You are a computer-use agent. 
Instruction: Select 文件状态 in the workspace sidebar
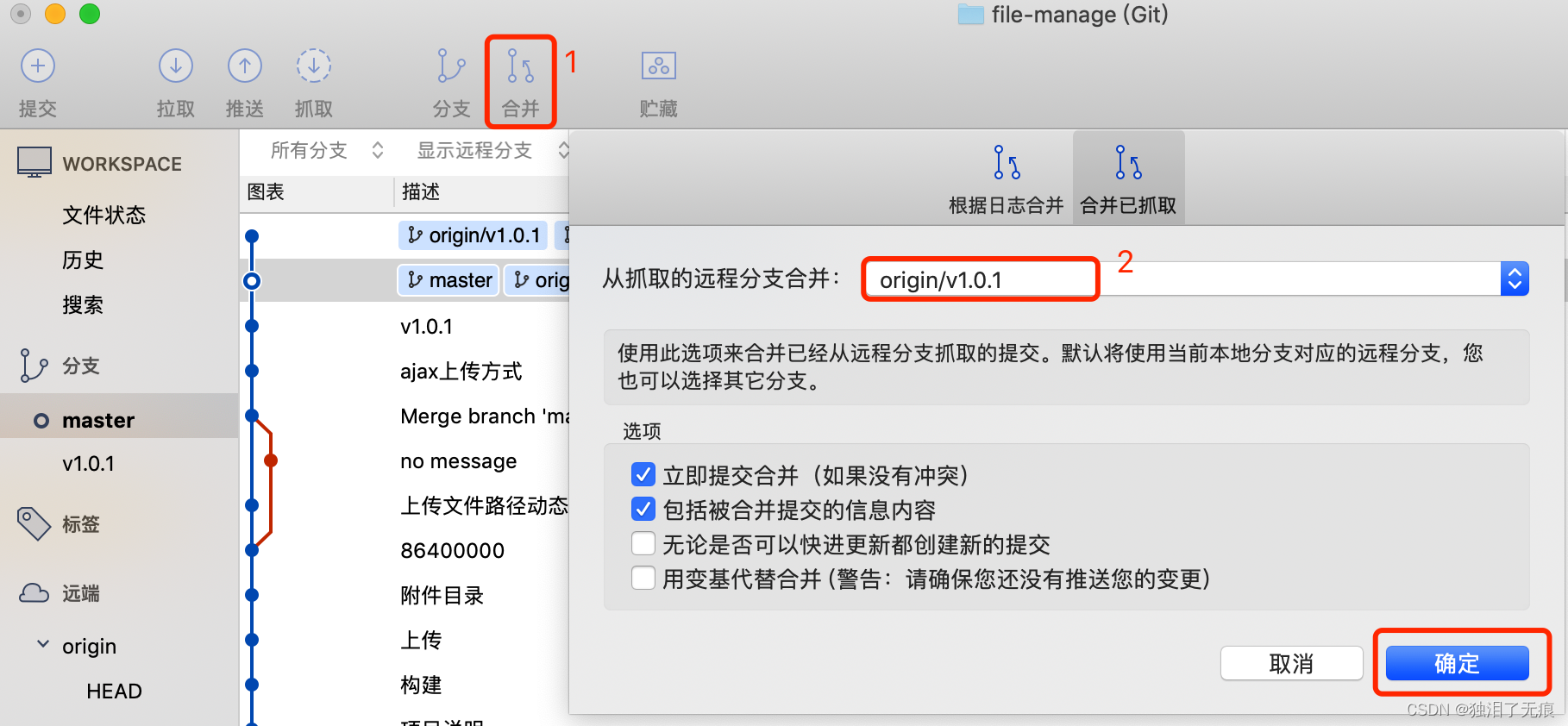point(103,215)
